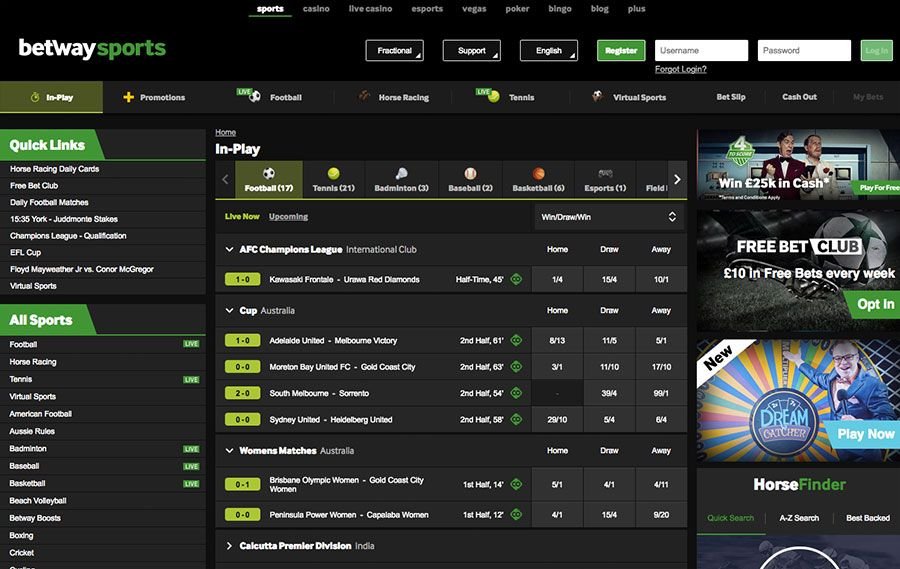This screenshot has width=900, height=569.
Task: Switch to the live casino top tab
Action: 370,9
